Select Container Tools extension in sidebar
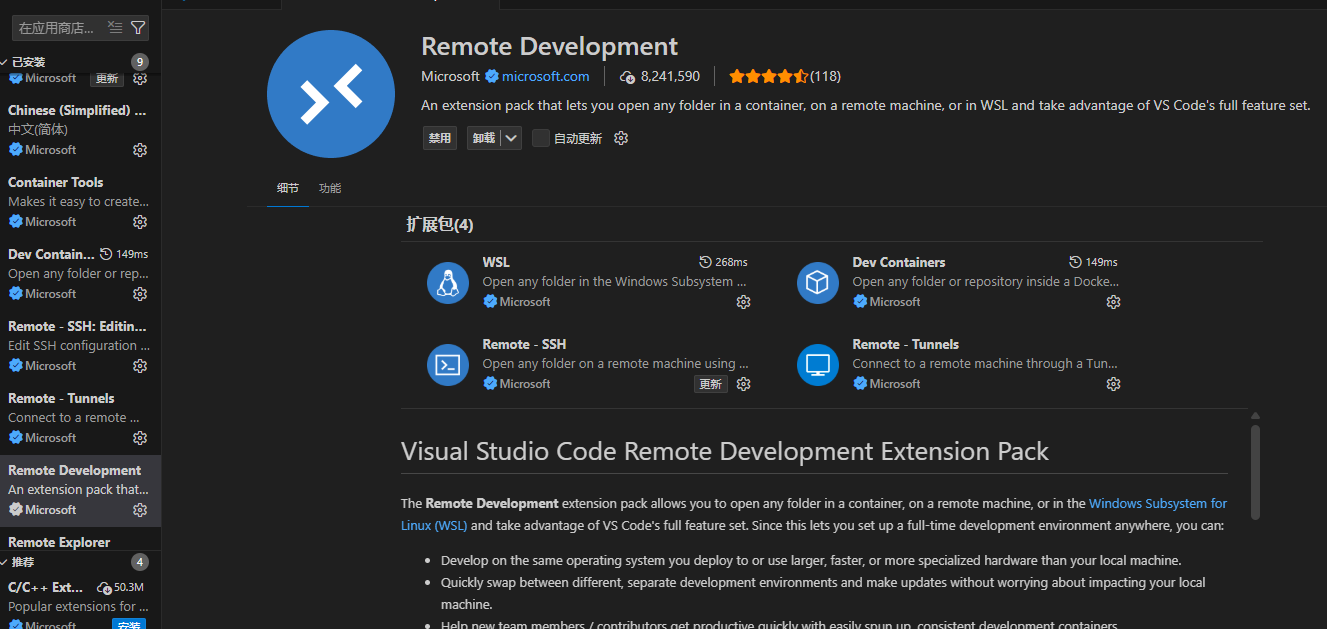Viewport: 1327px width, 629px height. [80, 202]
